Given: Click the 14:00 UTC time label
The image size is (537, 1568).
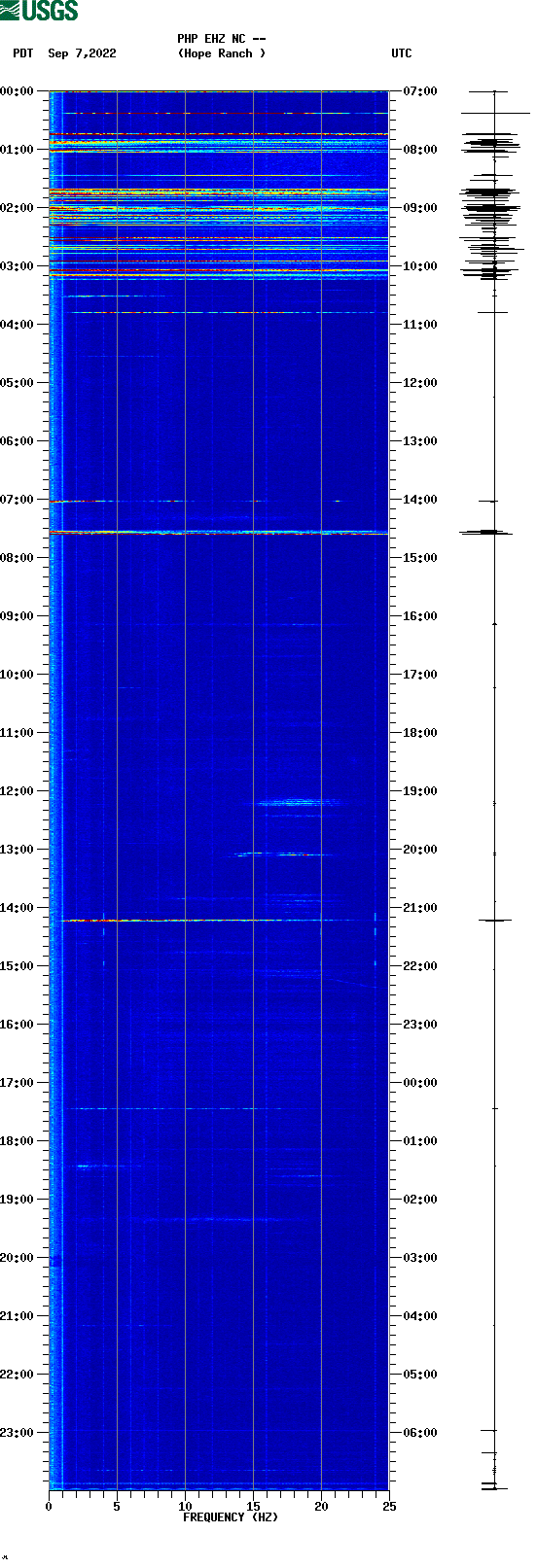Looking at the screenshot, I should pyautogui.click(x=420, y=500).
